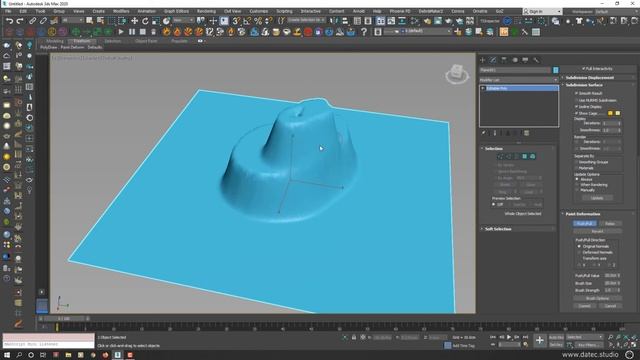Viewport: 640px width, 360px height.
Task: Open the Rendering menu
Action: (206, 11)
